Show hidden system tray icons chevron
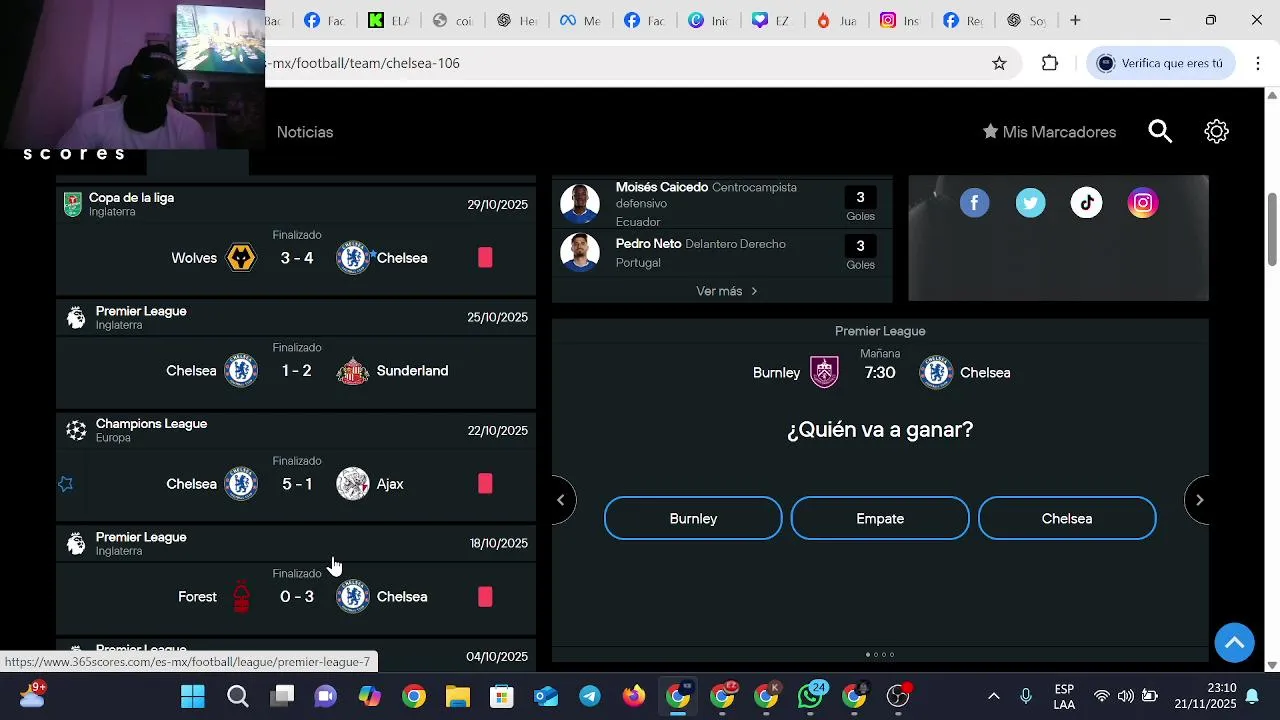Viewport: 1280px width, 720px height. pyautogui.click(x=993, y=696)
